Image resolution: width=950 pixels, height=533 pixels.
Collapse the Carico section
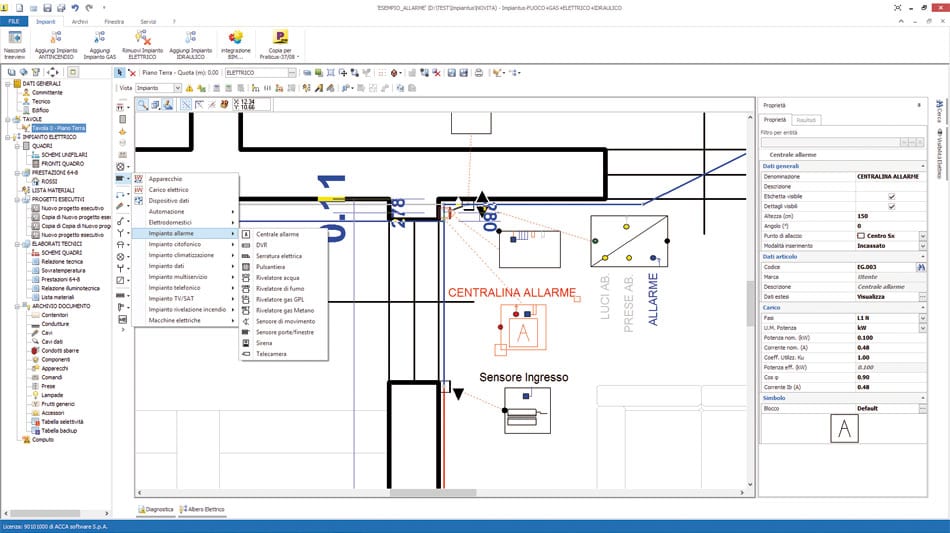click(923, 308)
